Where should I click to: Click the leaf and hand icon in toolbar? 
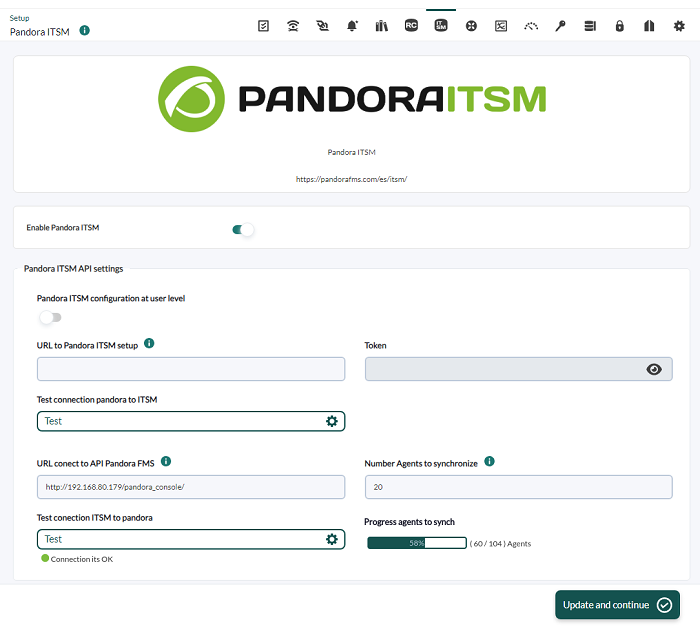pyautogui.click(x=322, y=26)
